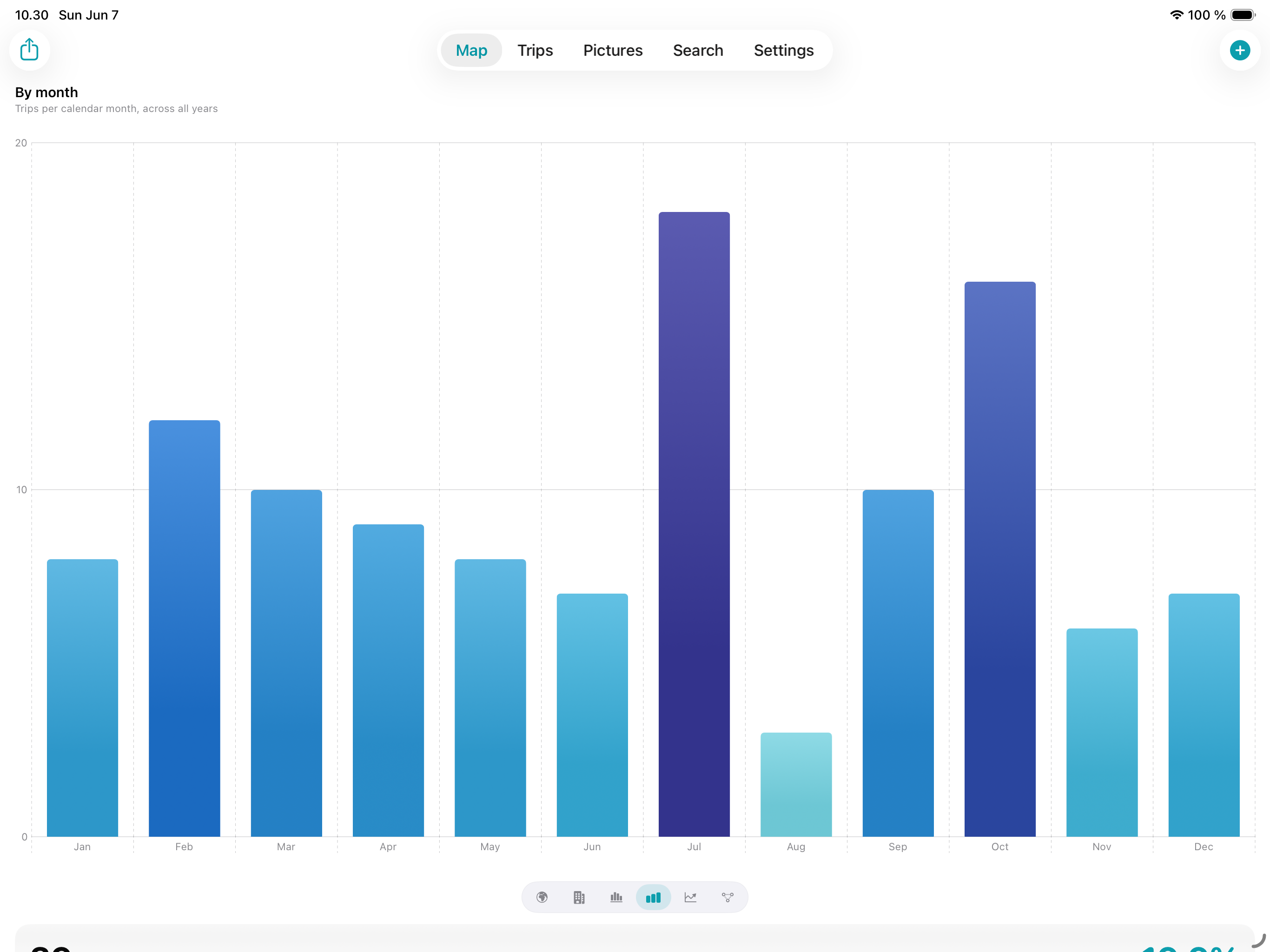Tap the September bar
This screenshot has height=952, width=1270.
click(898, 663)
